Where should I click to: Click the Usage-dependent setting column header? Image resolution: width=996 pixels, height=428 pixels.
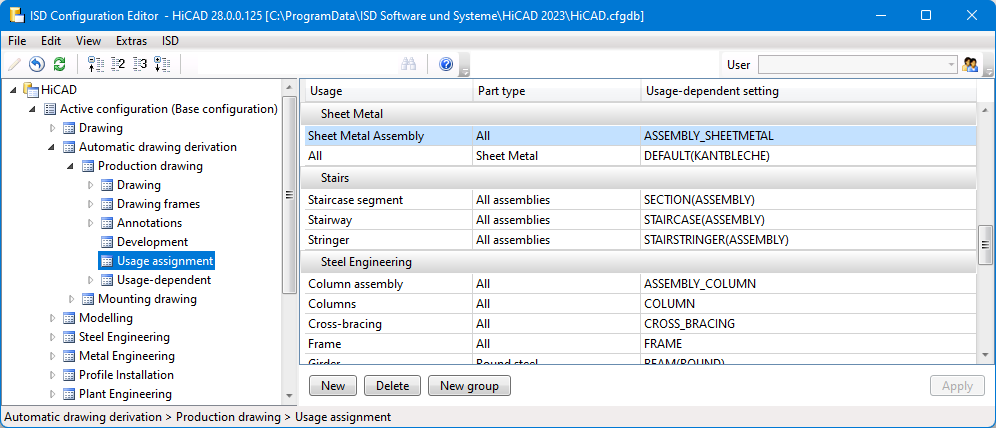tap(808, 91)
